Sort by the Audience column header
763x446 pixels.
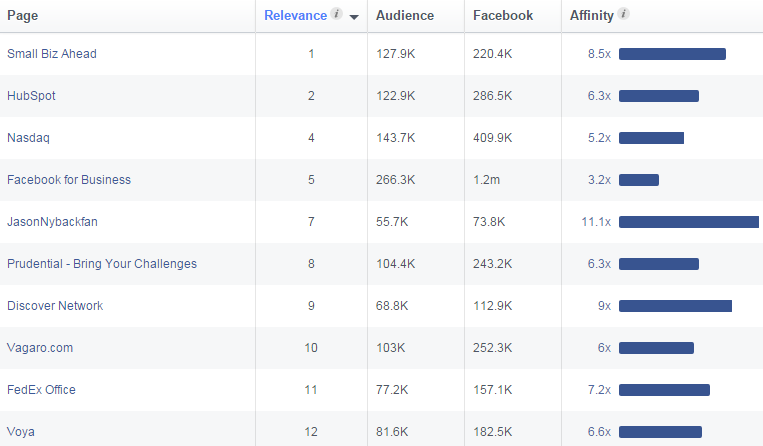pos(405,16)
